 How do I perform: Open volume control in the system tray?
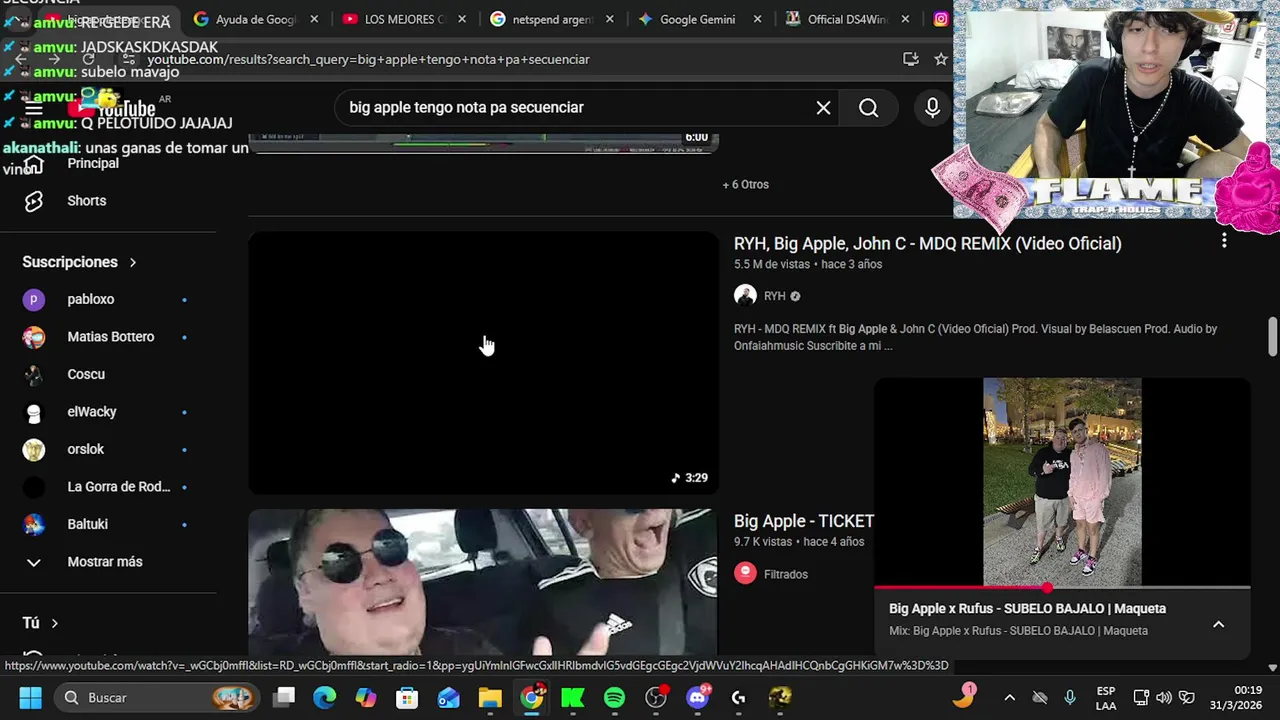pyautogui.click(x=1163, y=697)
